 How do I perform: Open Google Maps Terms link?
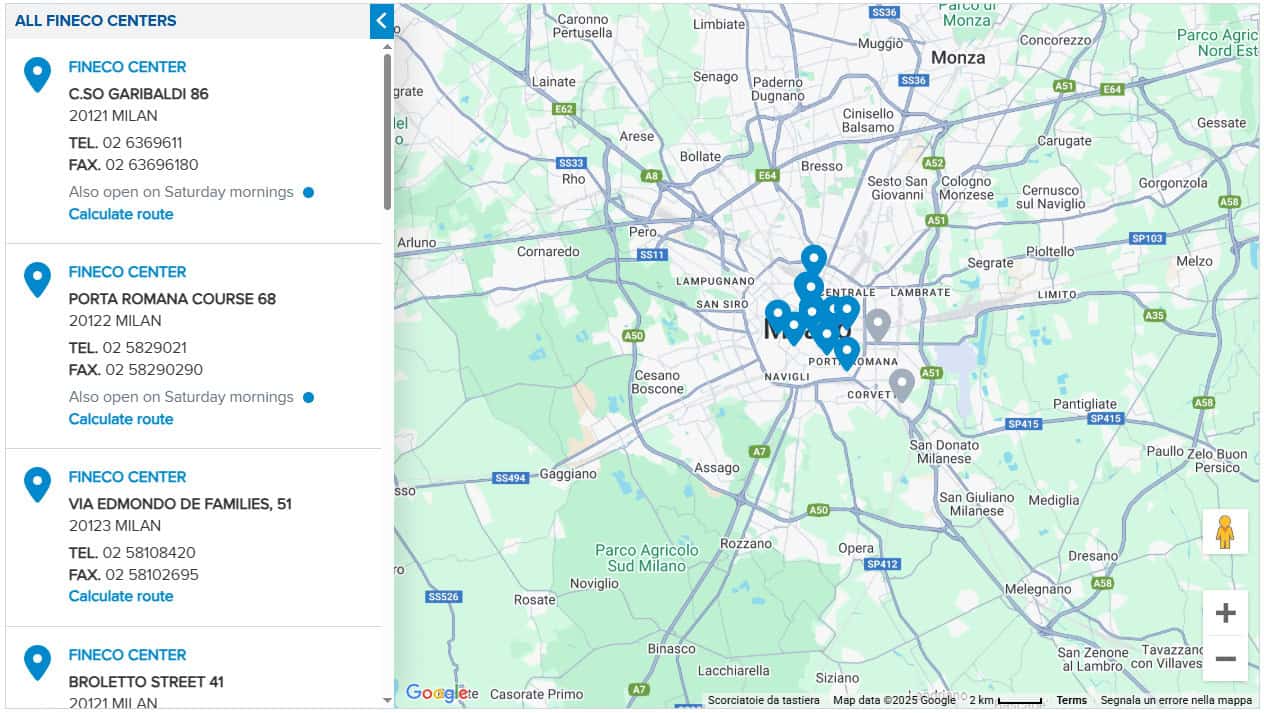tap(1071, 700)
